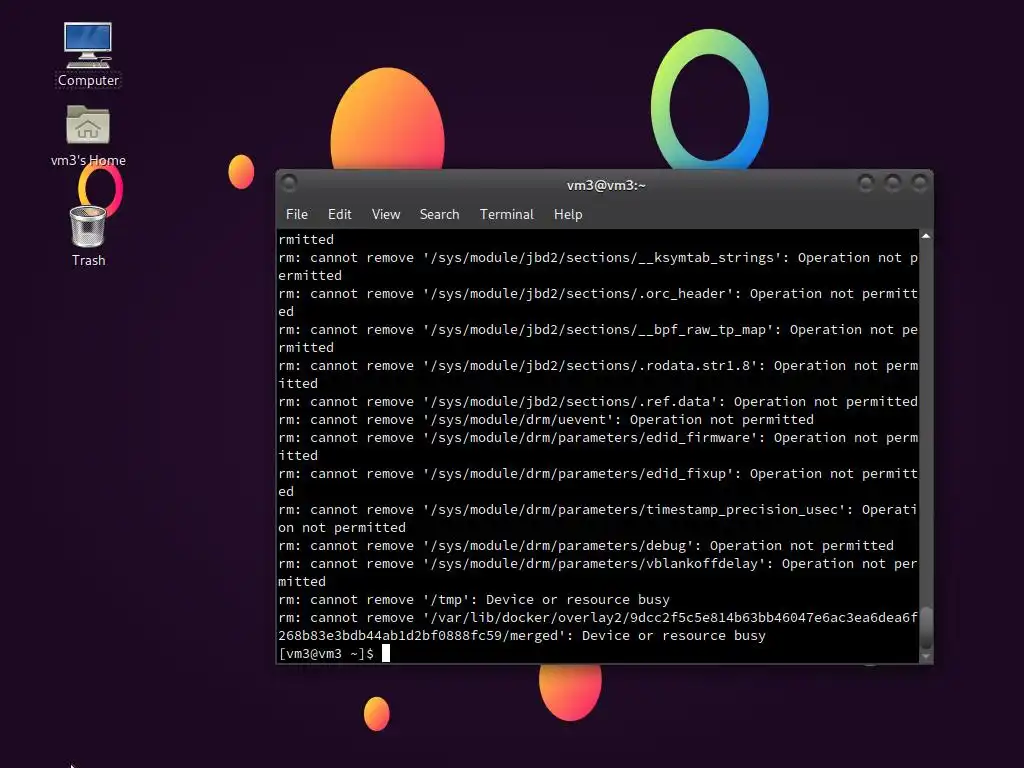Click the line with drm/uevent path
1024x768 pixels.
pos(546,419)
